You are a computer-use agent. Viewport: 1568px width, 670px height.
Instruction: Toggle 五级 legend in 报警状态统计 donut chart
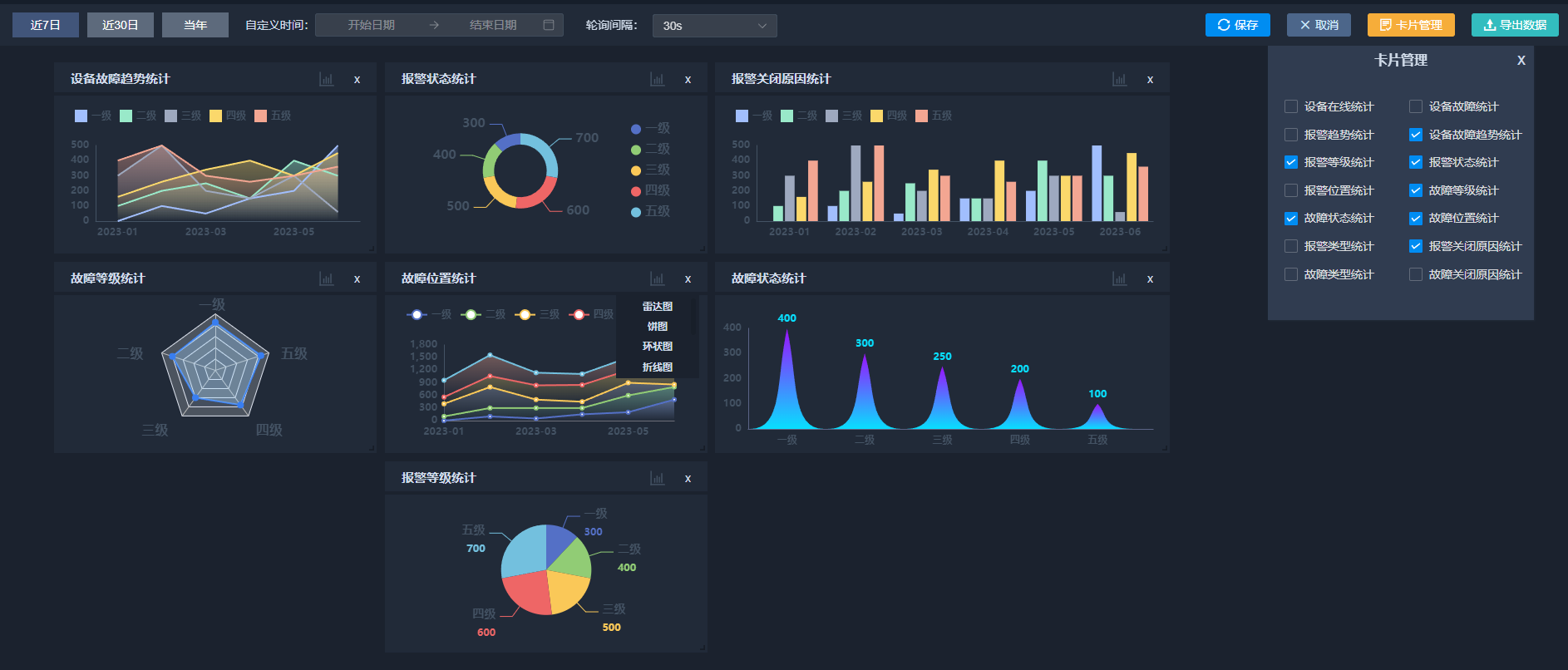[650, 211]
